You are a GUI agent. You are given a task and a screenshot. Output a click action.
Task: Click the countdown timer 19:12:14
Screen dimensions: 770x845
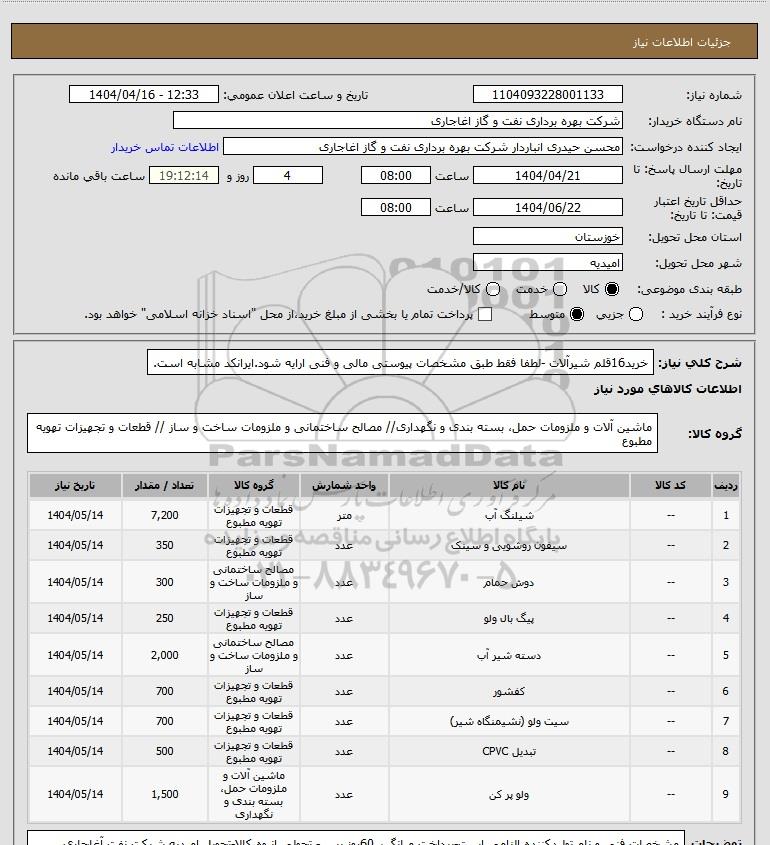(x=184, y=176)
